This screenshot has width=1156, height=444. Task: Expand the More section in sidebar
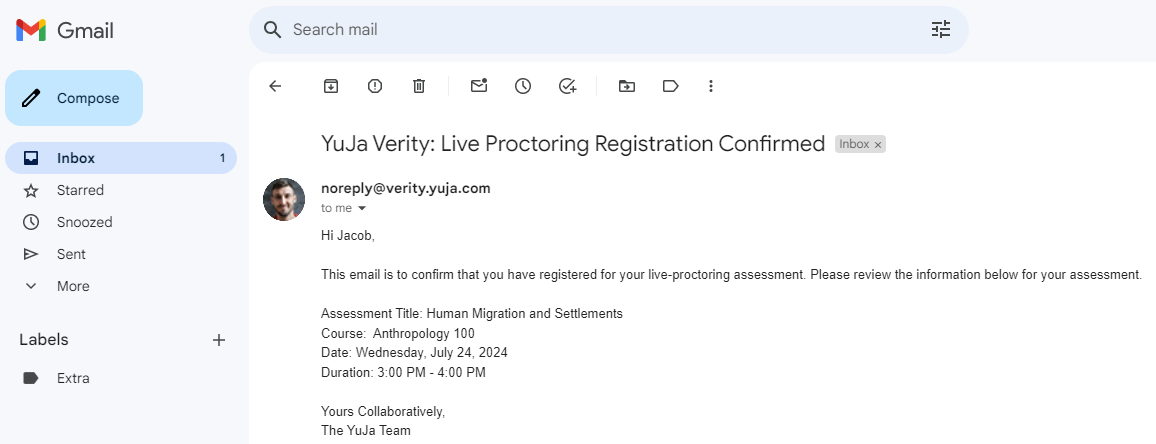coord(73,286)
